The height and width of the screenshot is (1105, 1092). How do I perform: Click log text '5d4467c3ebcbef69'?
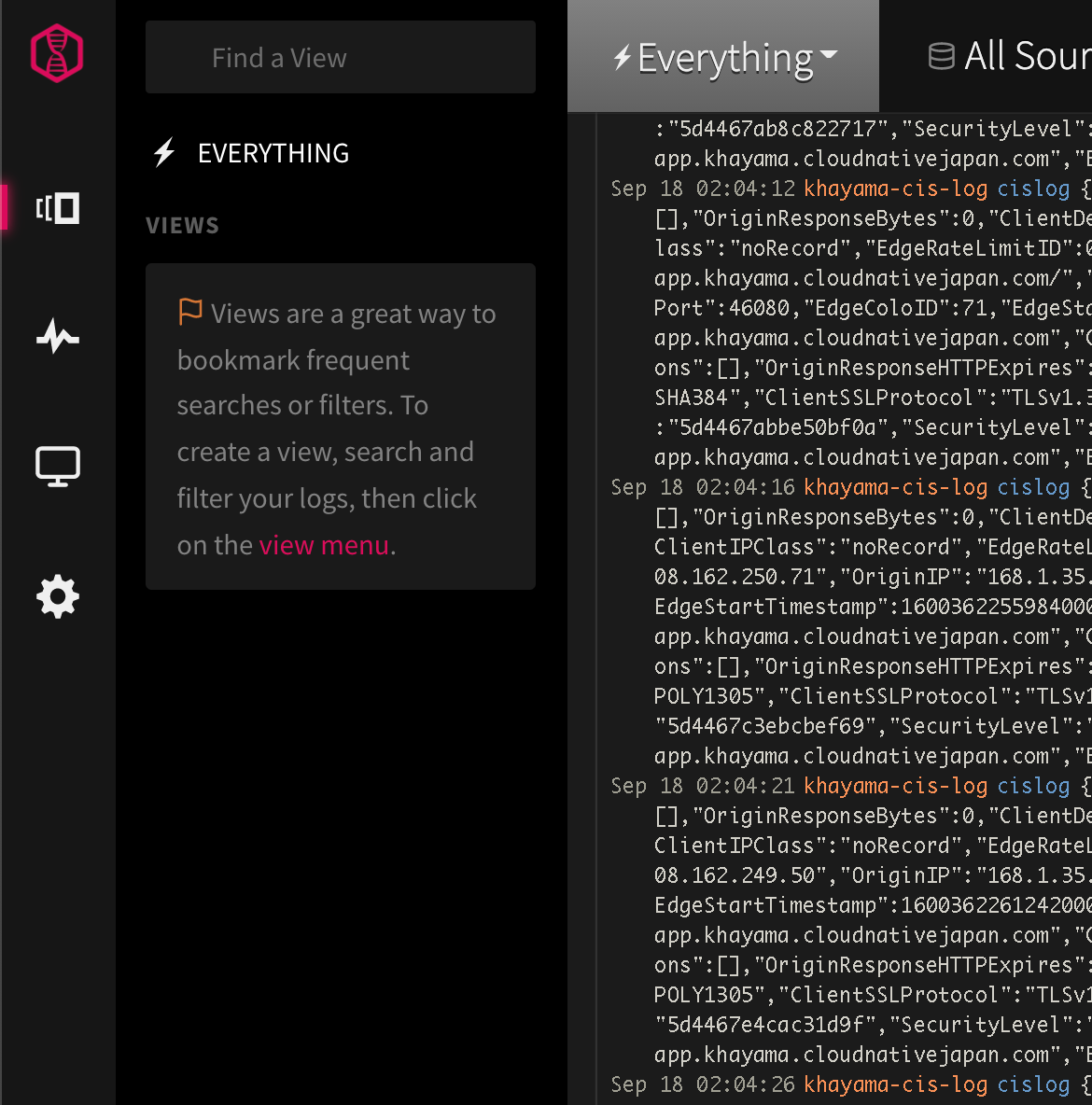(x=765, y=726)
